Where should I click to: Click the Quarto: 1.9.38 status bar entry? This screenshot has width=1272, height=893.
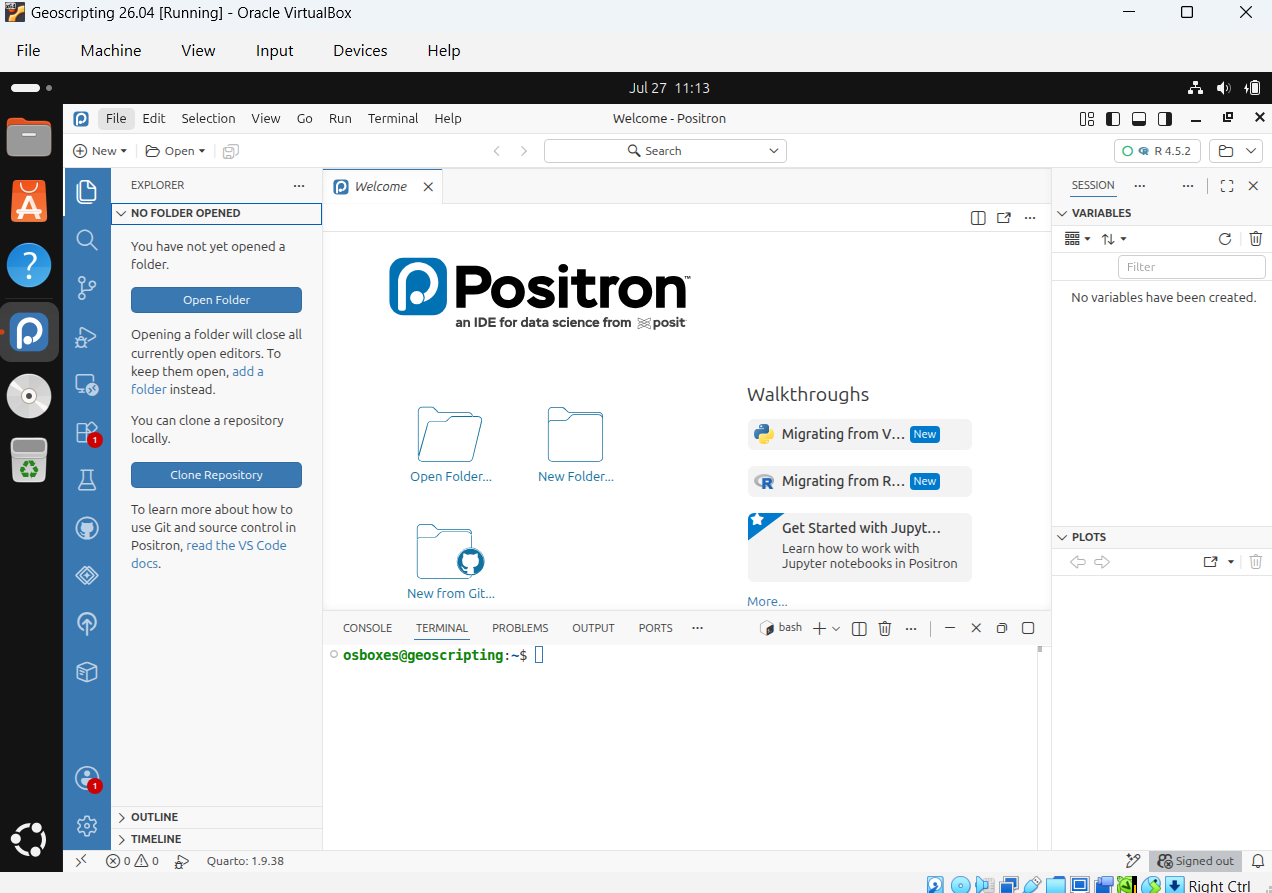(x=245, y=861)
